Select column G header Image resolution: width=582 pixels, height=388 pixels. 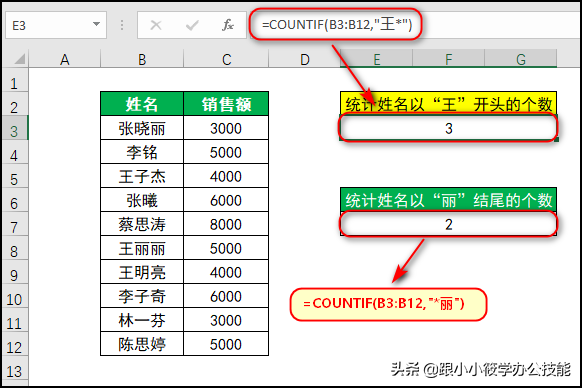click(521, 59)
